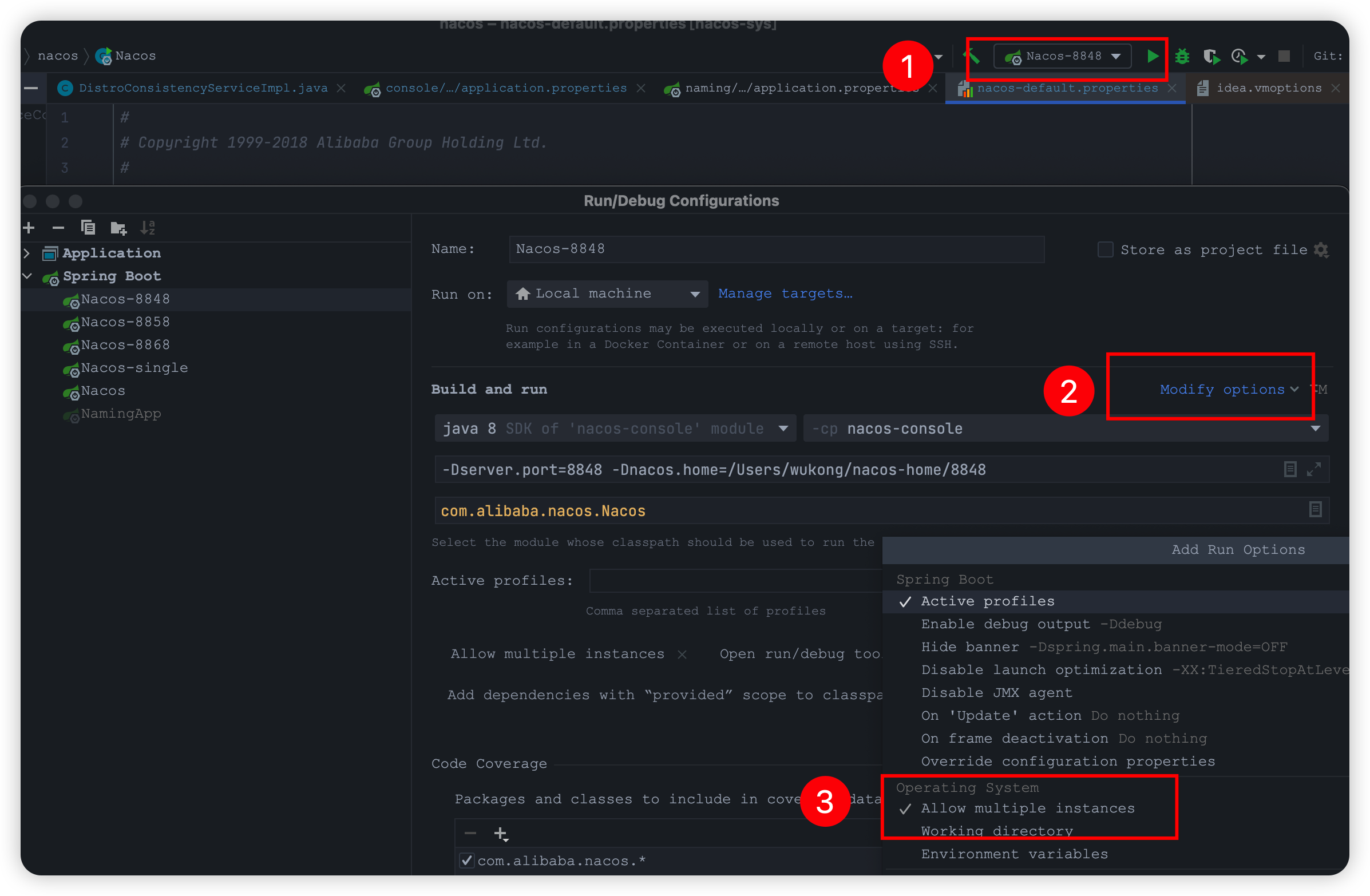
Task: Copy configuration using duplicate icon
Action: point(88,228)
